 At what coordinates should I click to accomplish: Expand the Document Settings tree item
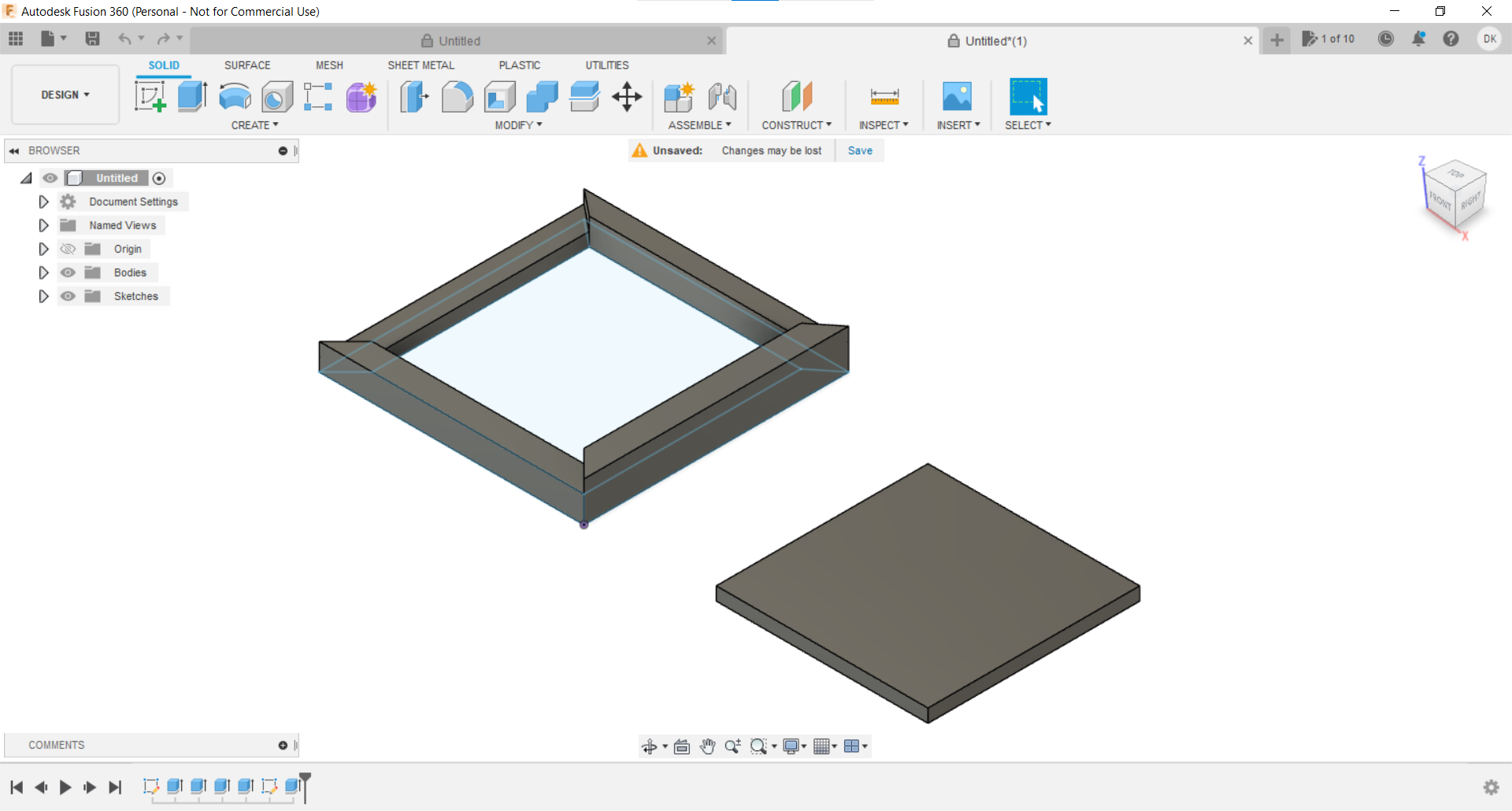[43, 202]
